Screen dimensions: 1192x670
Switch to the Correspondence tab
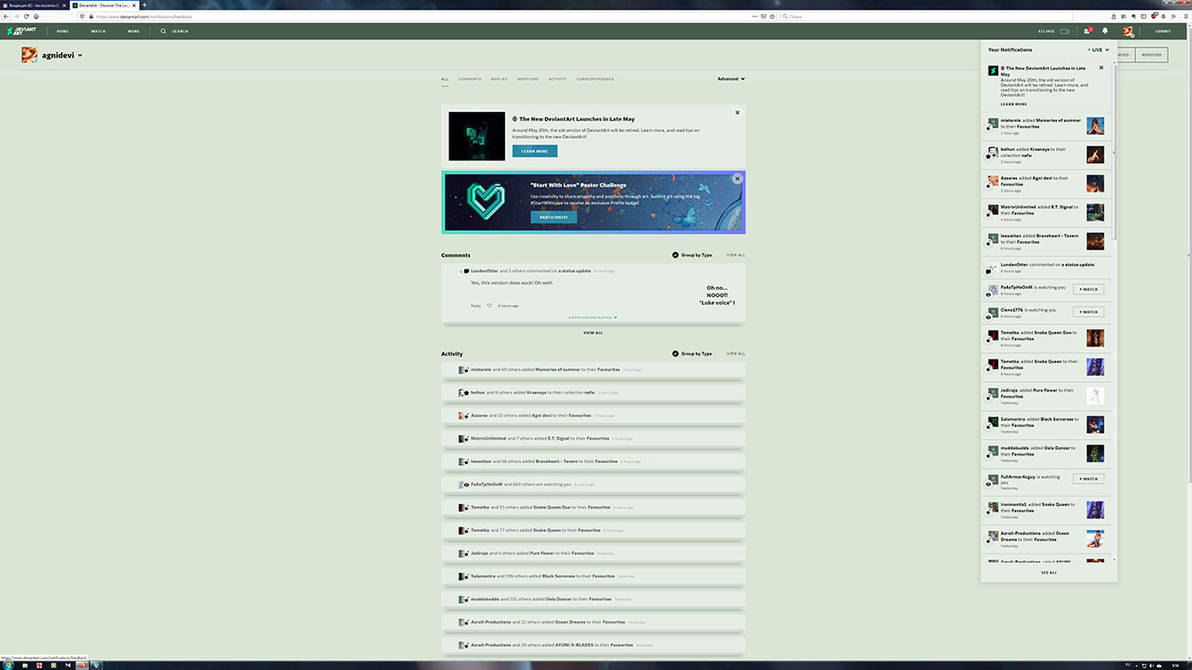click(595, 79)
